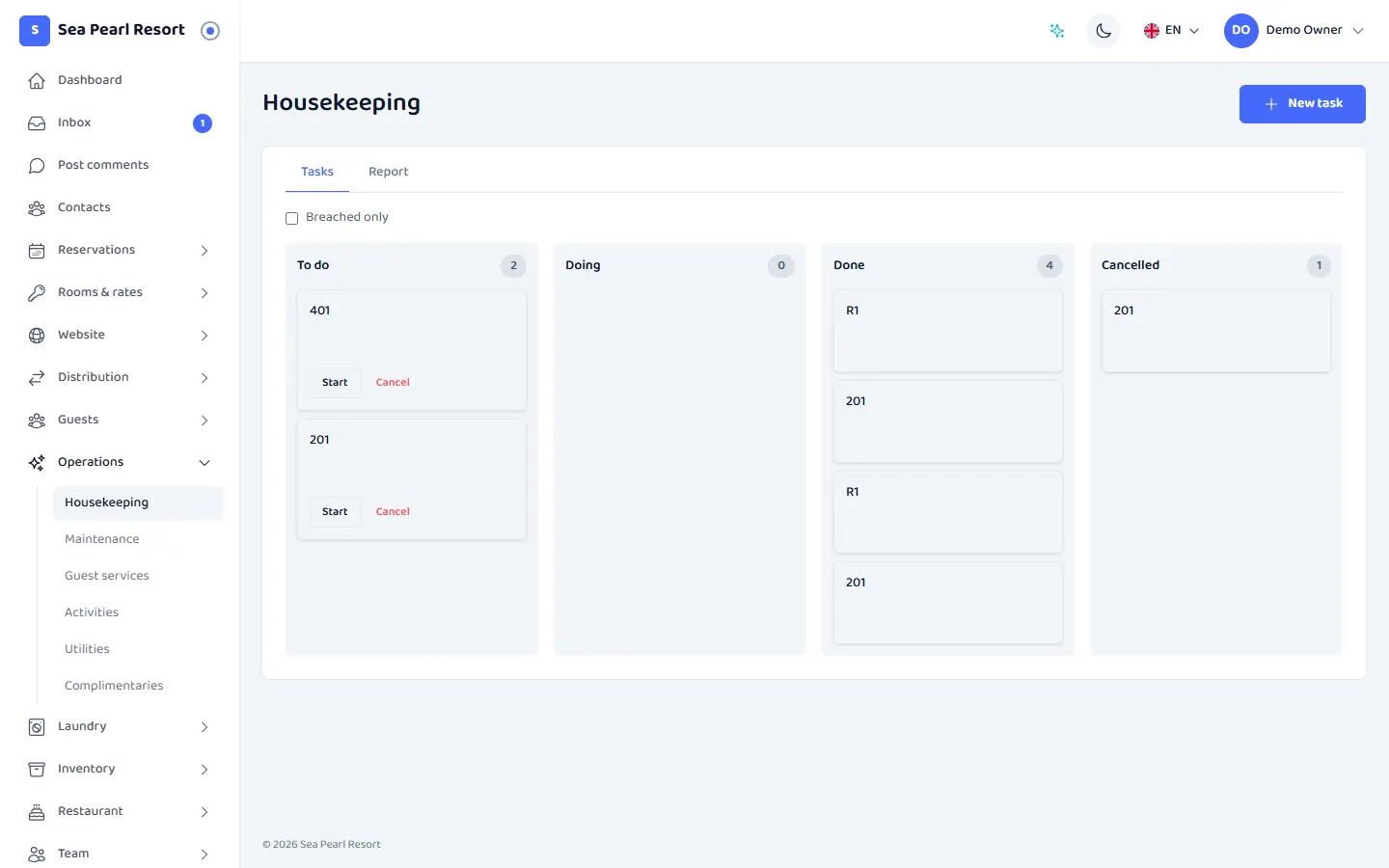The image size is (1389, 868).
Task: Click the Restaurant icon in sidebar
Action: tap(37, 812)
